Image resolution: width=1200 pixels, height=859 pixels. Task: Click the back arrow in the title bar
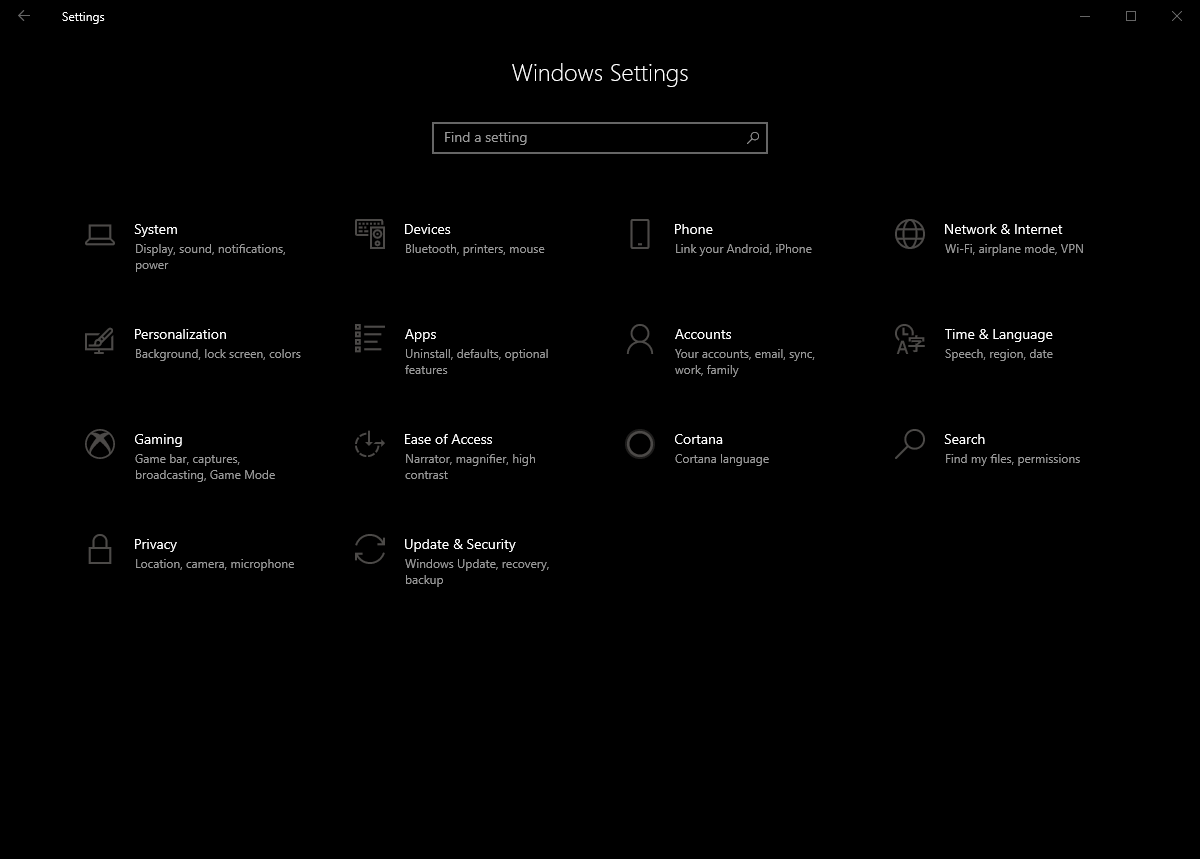23,16
